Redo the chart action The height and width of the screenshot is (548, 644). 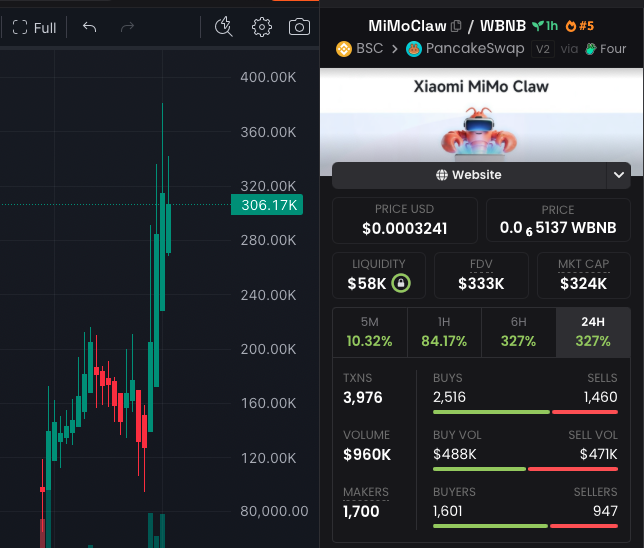tap(127, 27)
